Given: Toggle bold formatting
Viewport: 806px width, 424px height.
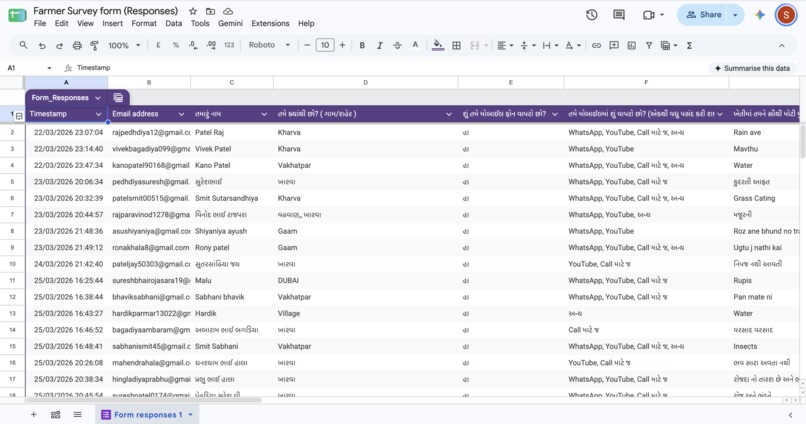Looking at the screenshot, I should click(x=362, y=45).
